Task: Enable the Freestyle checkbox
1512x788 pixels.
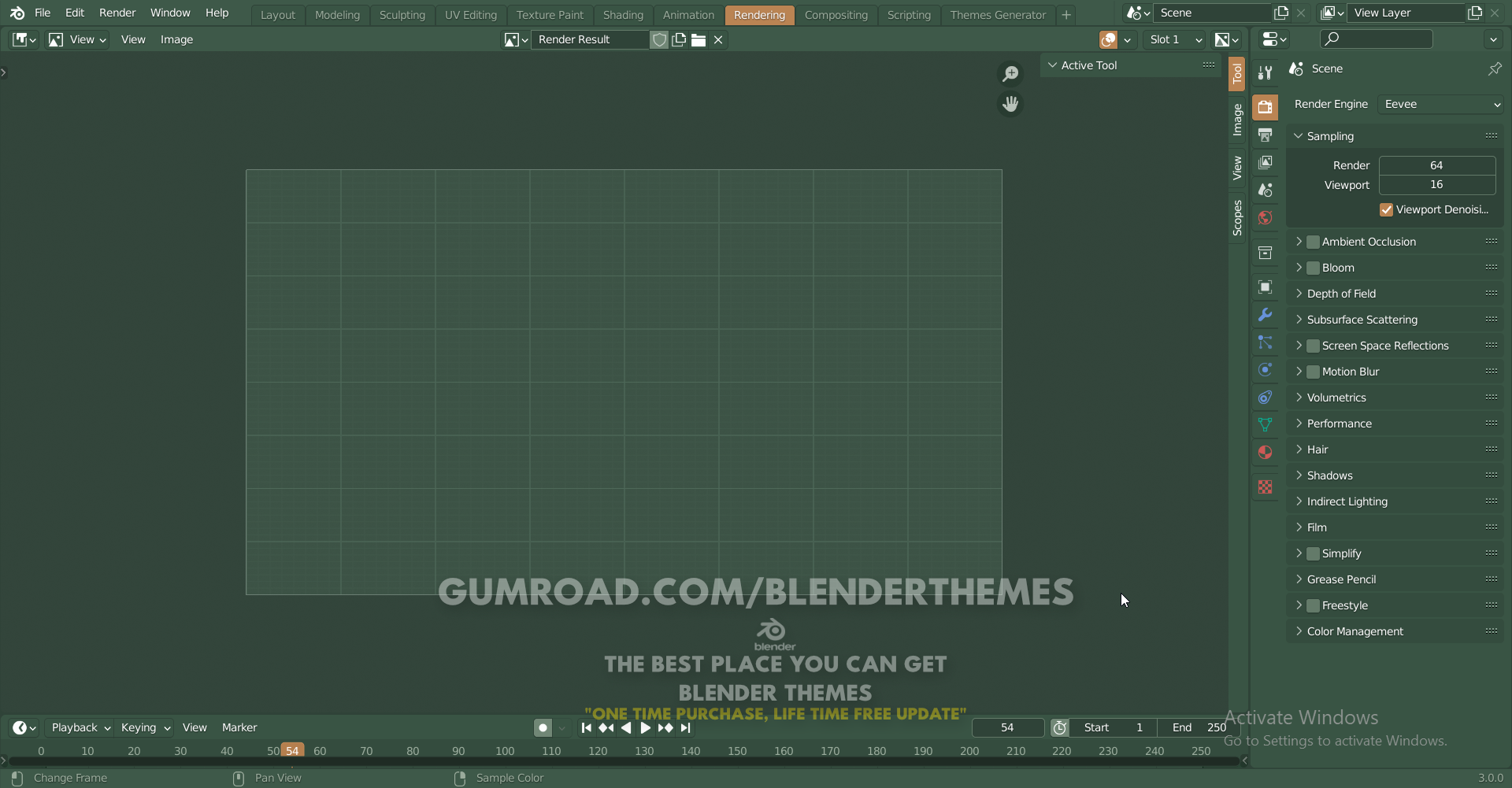Action: (x=1313, y=605)
